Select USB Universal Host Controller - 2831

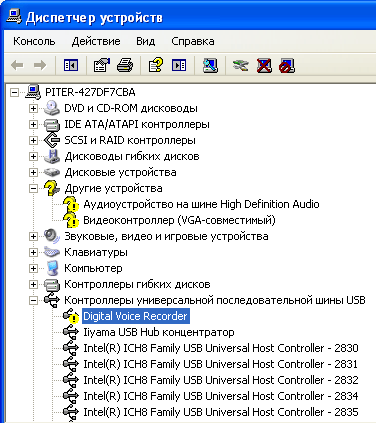(221, 364)
